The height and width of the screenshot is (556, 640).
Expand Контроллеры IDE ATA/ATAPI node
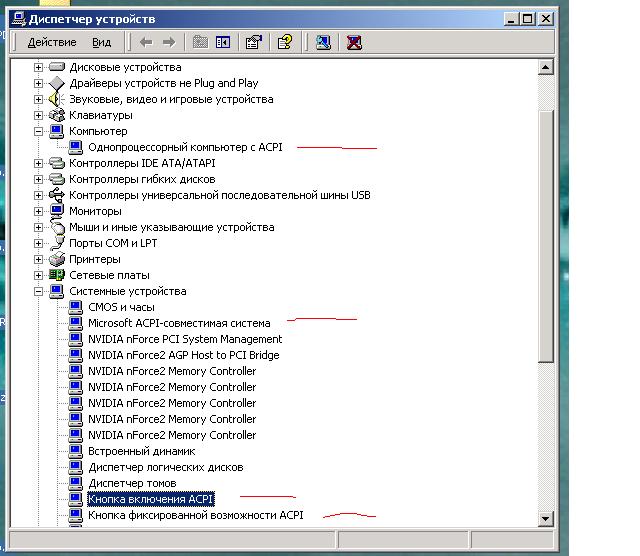tap(38, 163)
